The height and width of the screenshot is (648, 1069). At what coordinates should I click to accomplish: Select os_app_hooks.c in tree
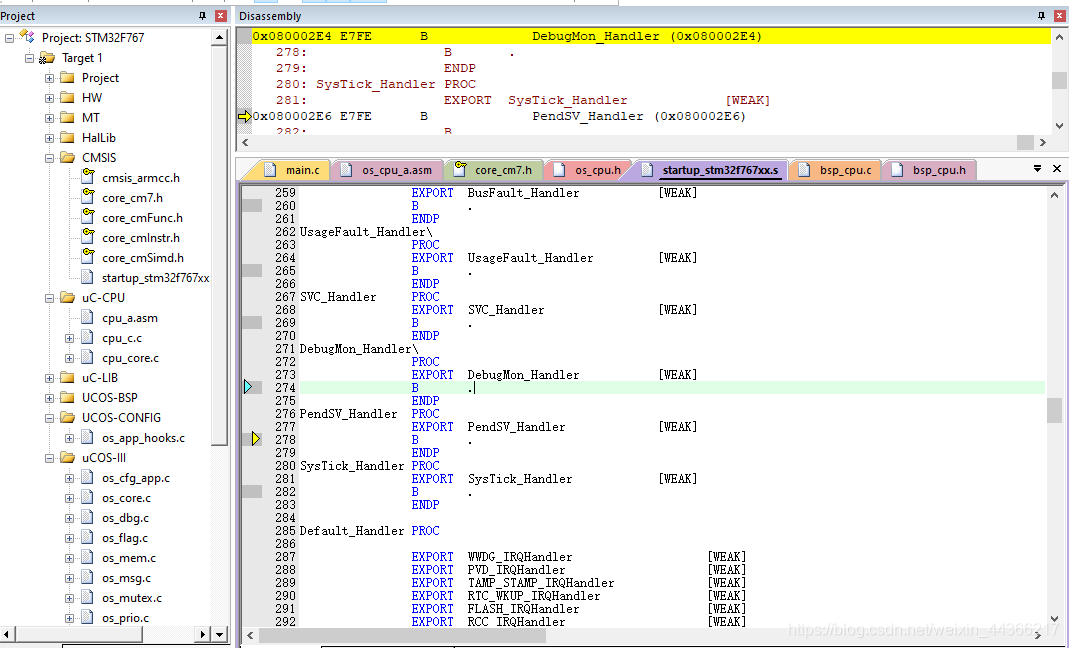[x=143, y=438]
